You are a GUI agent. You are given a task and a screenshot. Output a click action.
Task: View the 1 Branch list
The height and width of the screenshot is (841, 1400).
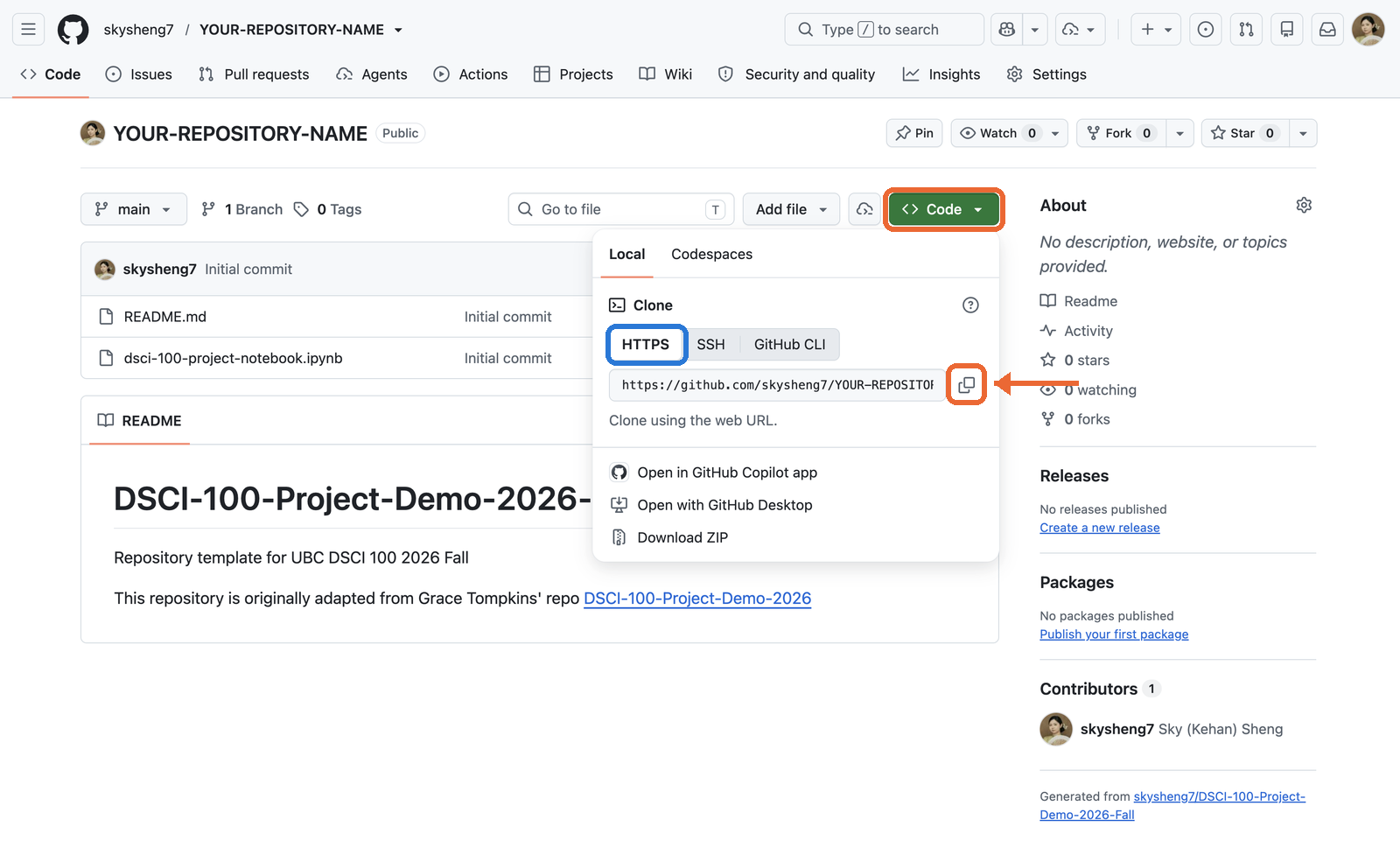point(242,209)
